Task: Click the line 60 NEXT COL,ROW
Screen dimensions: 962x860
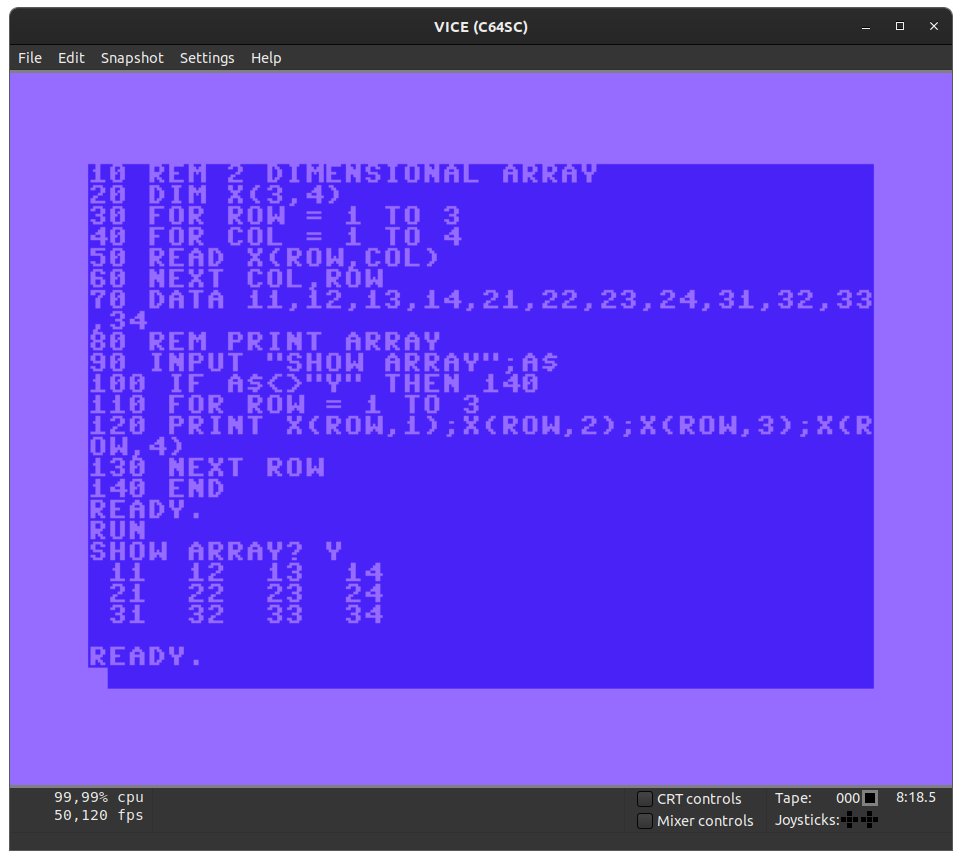Action: click(x=237, y=278)
